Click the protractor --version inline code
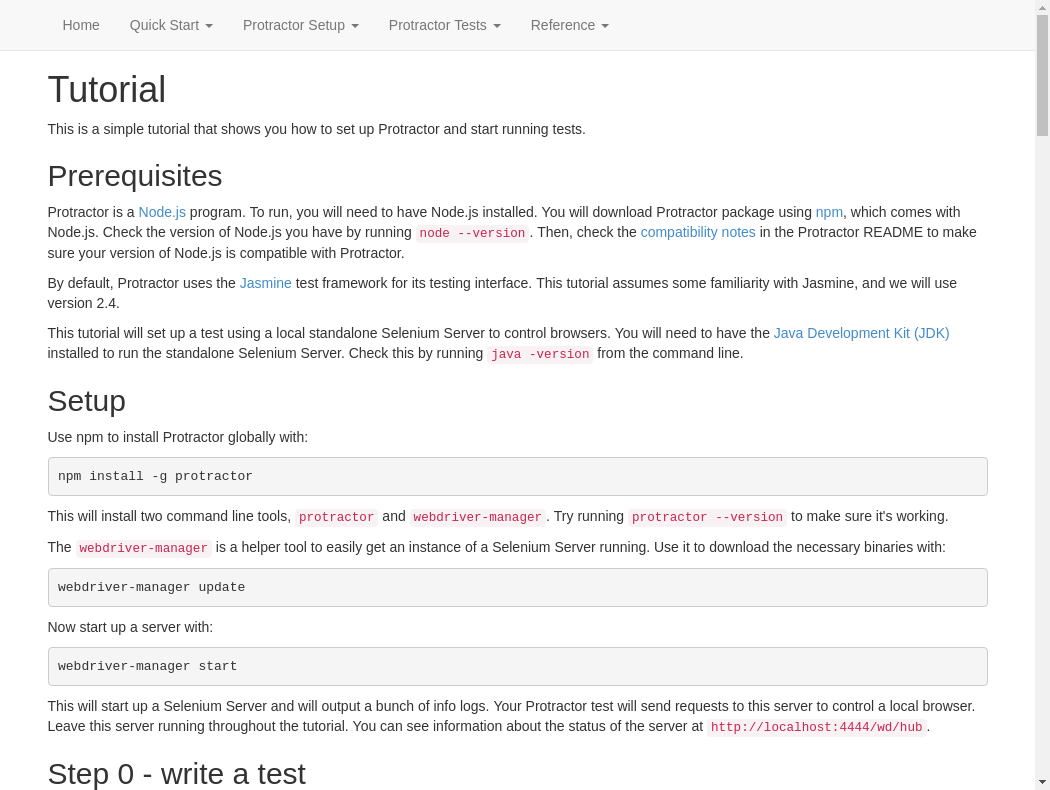 click(x=706, y=517)
